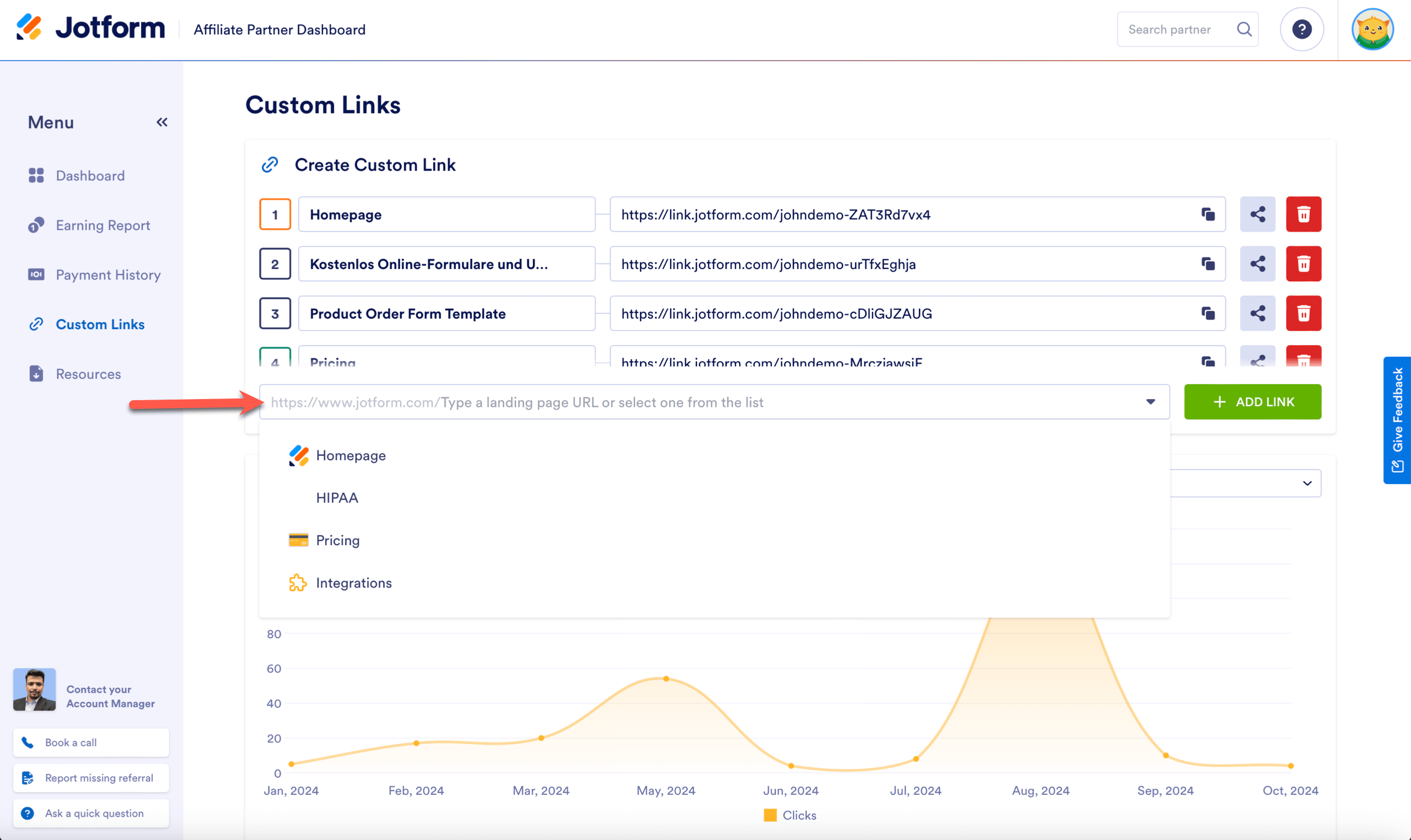Share the Homepage custom link

pos(1257,214)
